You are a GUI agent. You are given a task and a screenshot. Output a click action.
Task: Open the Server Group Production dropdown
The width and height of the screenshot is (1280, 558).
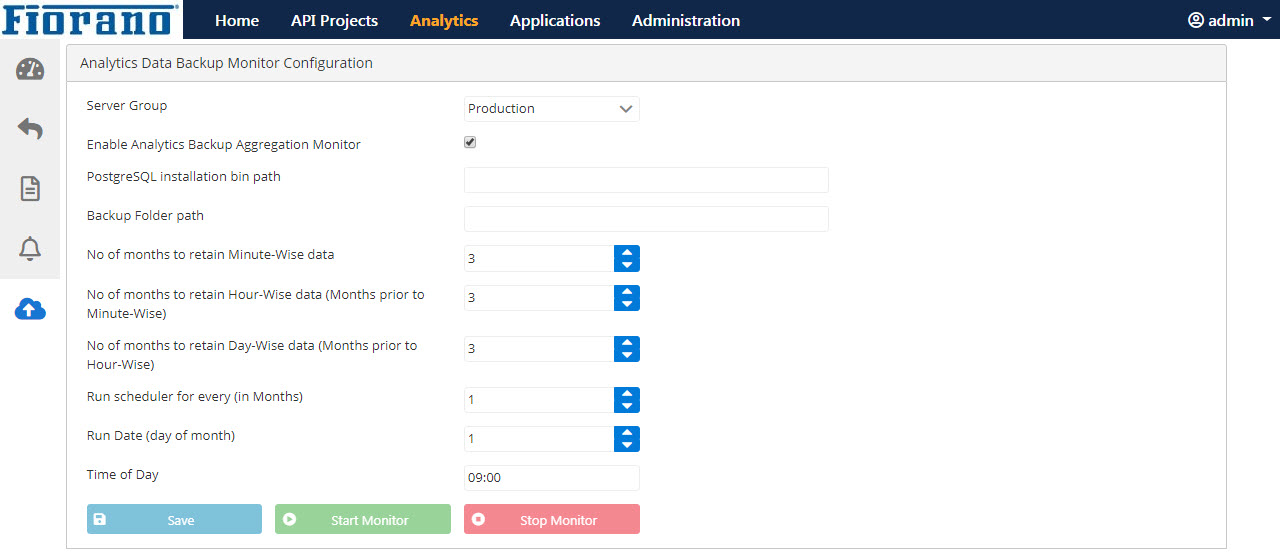552,109
